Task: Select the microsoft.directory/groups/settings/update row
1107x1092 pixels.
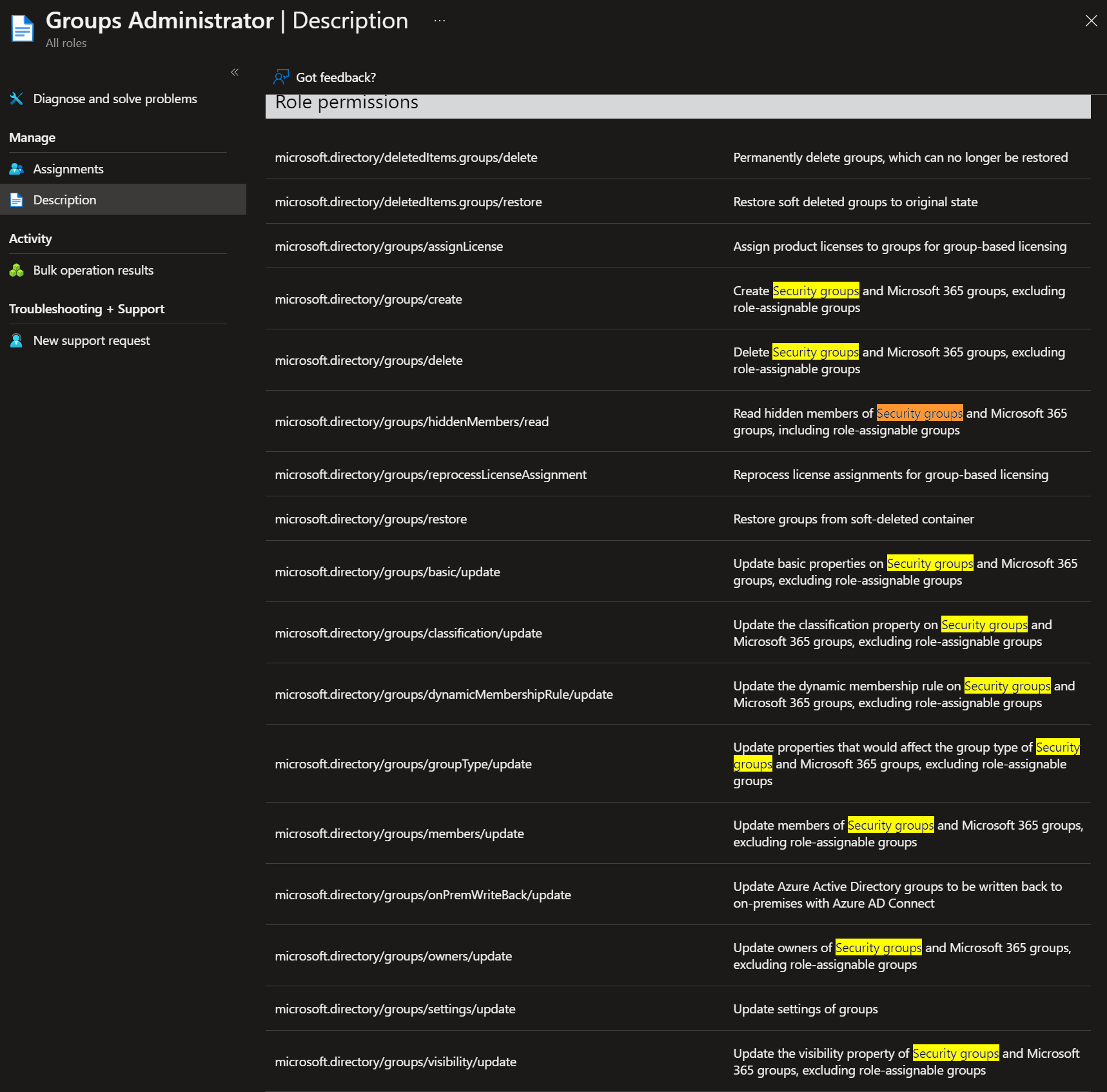Action: [x=395, y=1008]
